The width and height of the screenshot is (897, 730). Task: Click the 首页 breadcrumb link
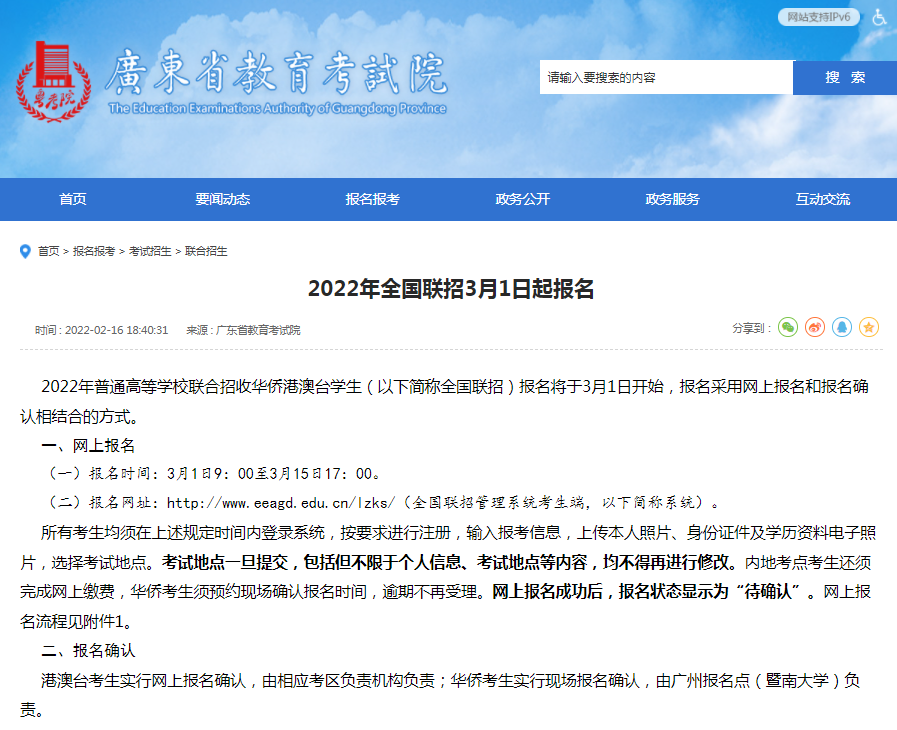click(49, 251)
